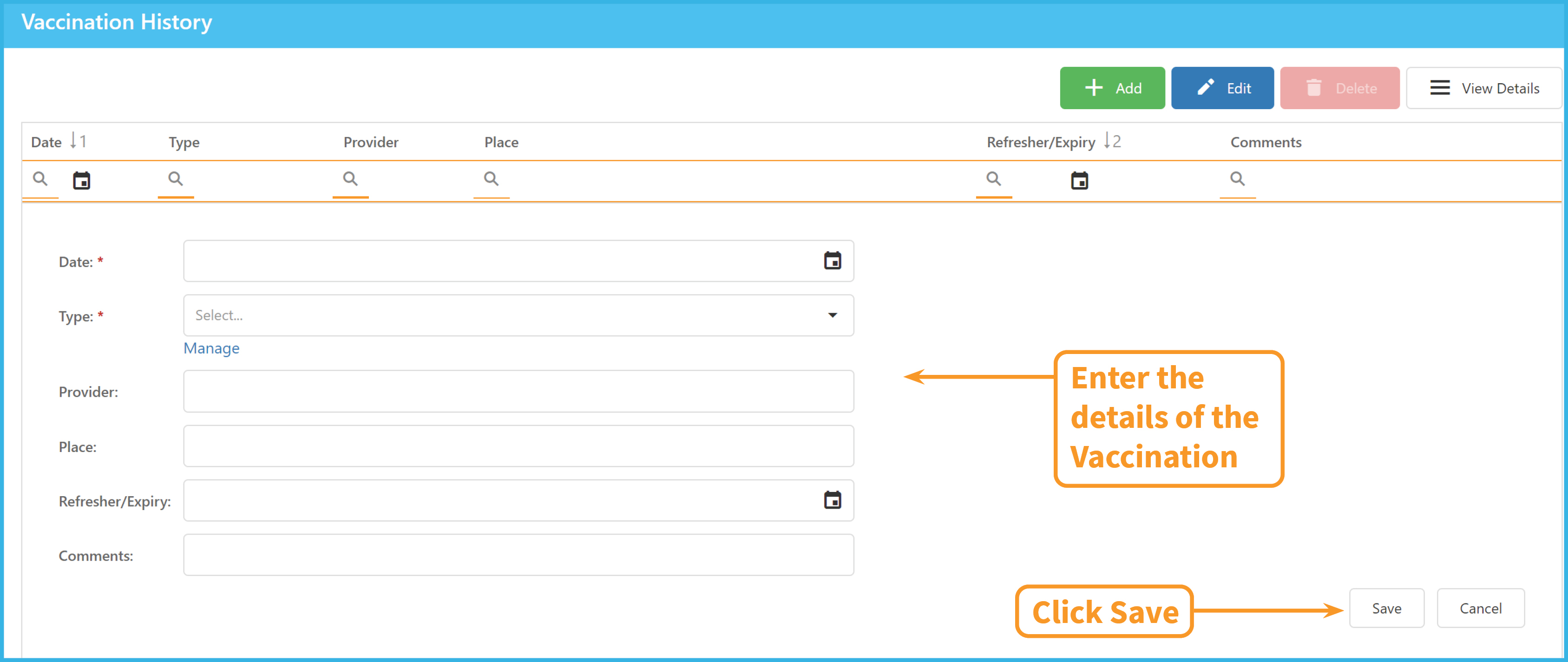
Task: Click into the Place input field
Action: [x=518, y=446]
